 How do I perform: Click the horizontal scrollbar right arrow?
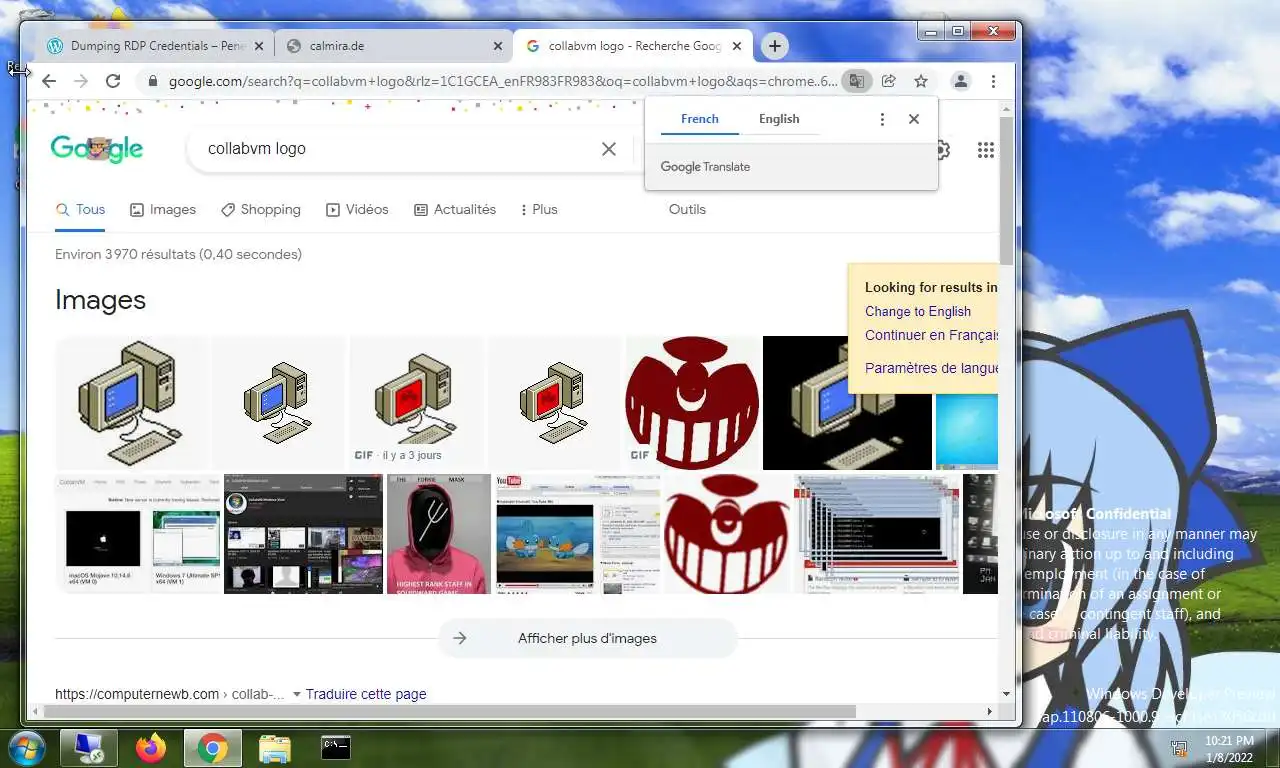tap(990, 711)
